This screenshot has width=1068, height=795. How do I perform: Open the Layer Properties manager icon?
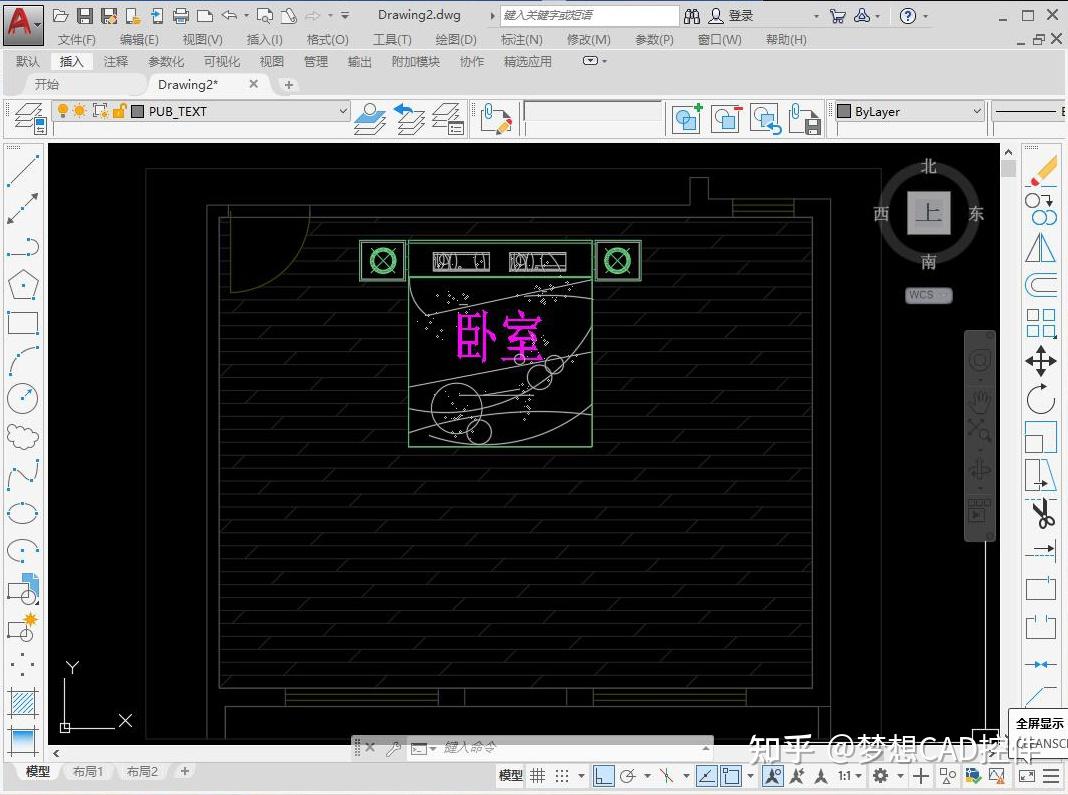(29, 119)
